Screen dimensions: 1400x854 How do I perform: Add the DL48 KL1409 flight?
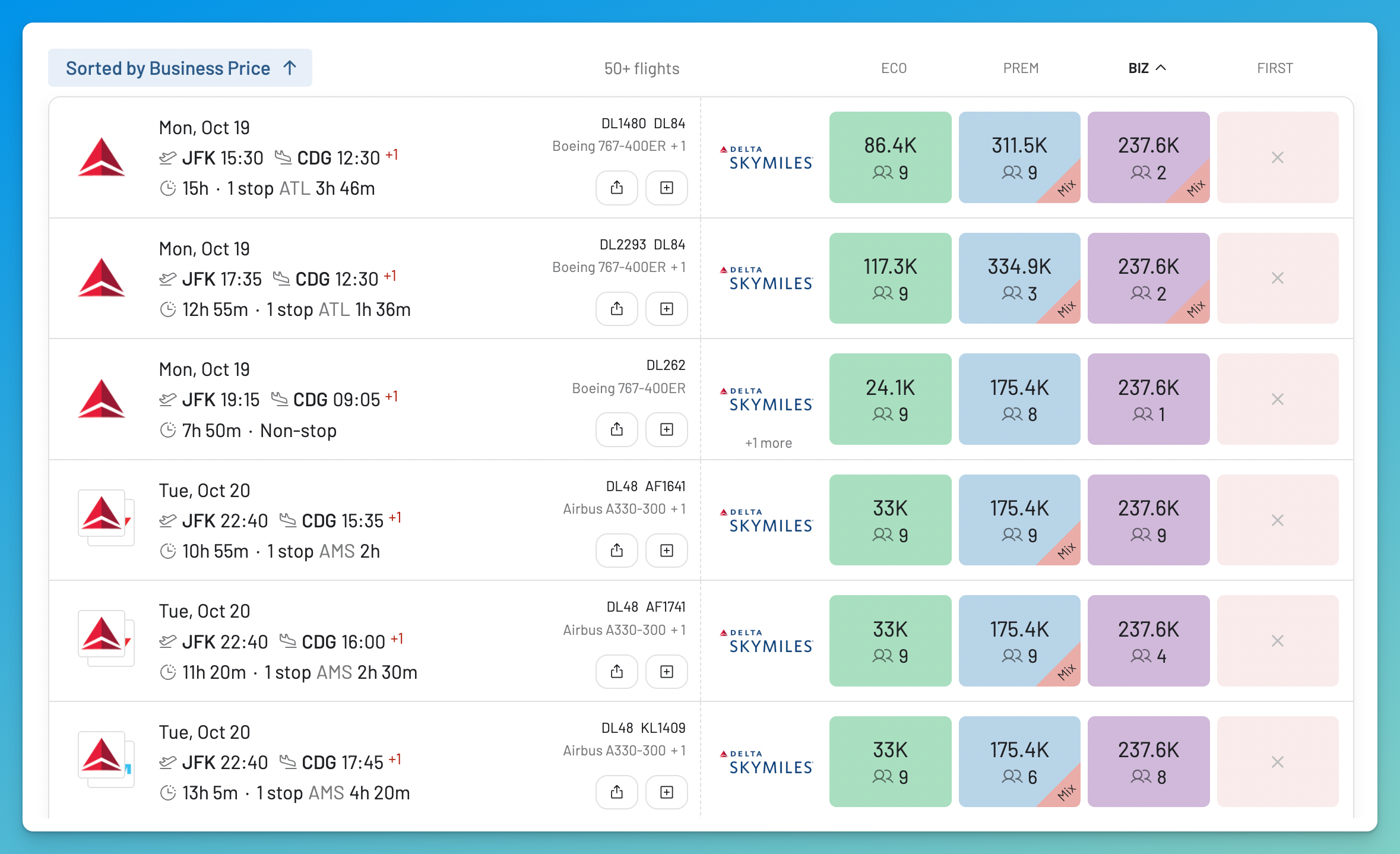click(667, 792)
